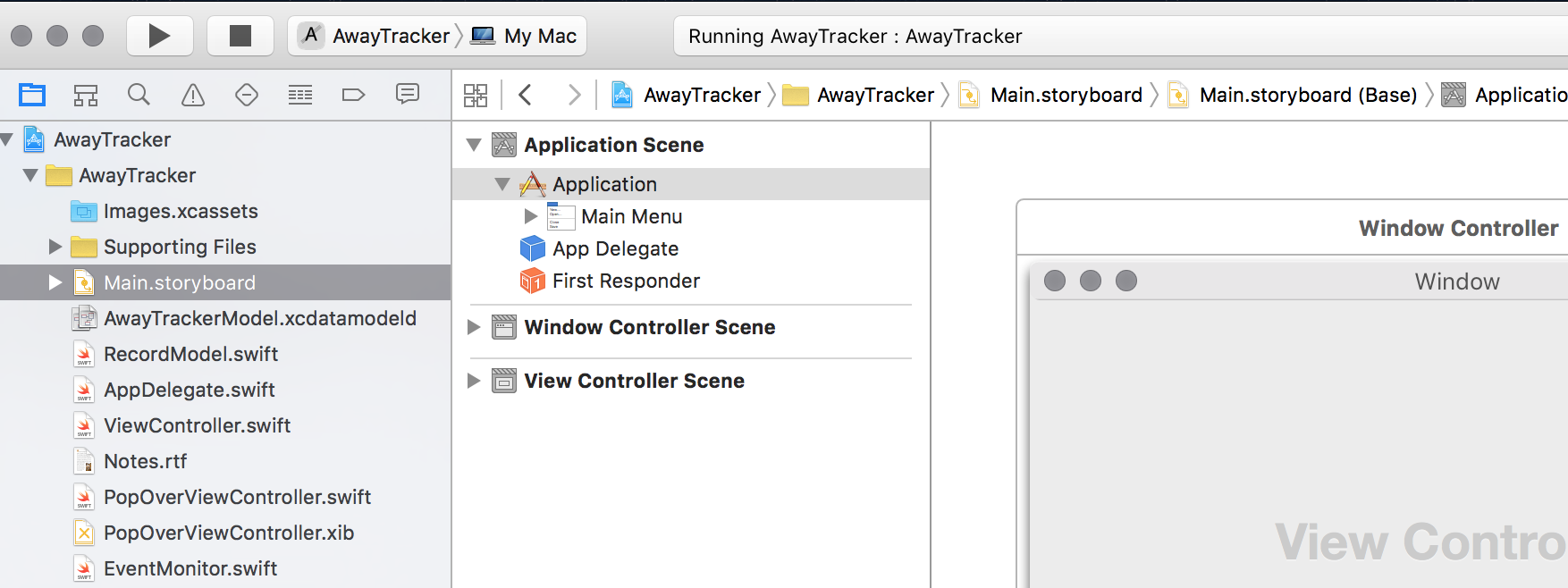Open the Debug navigator lines icon
Image resolution: width=1568 pixels, height=588 pixels.
tap(300, 95)
